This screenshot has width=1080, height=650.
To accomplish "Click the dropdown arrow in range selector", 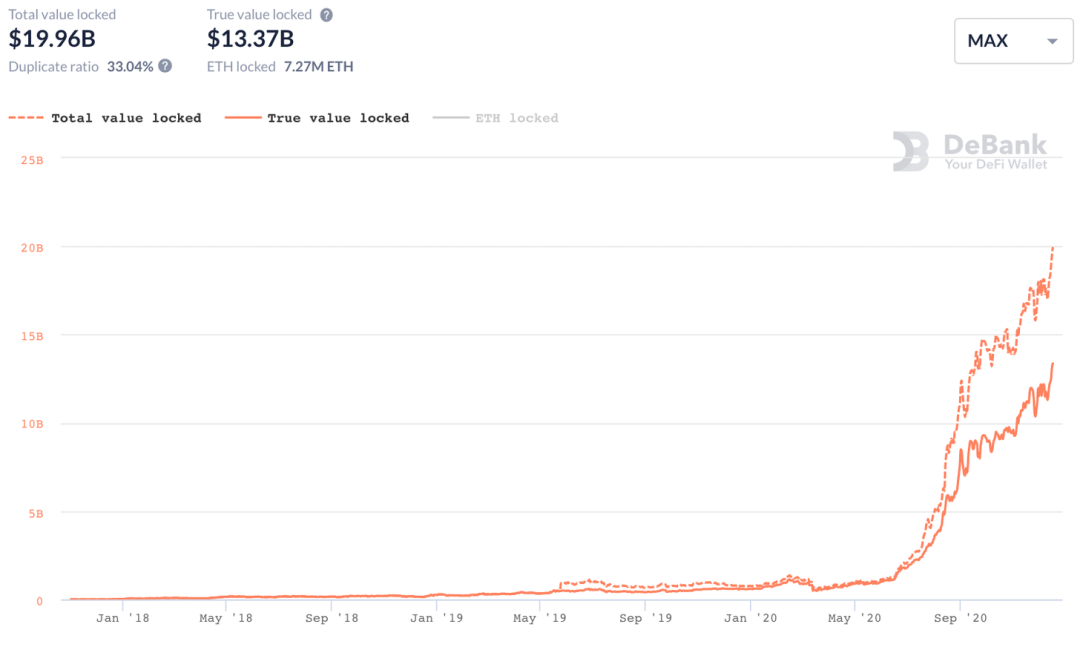I will tap(1051, 42).
